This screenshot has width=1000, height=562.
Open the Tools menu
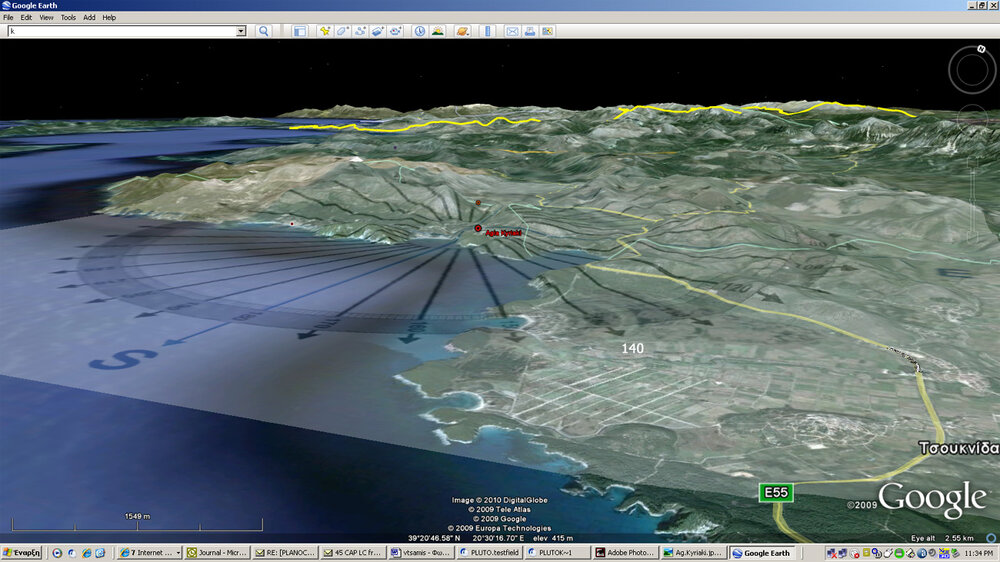pyautogui.click(x=68, y=18)
